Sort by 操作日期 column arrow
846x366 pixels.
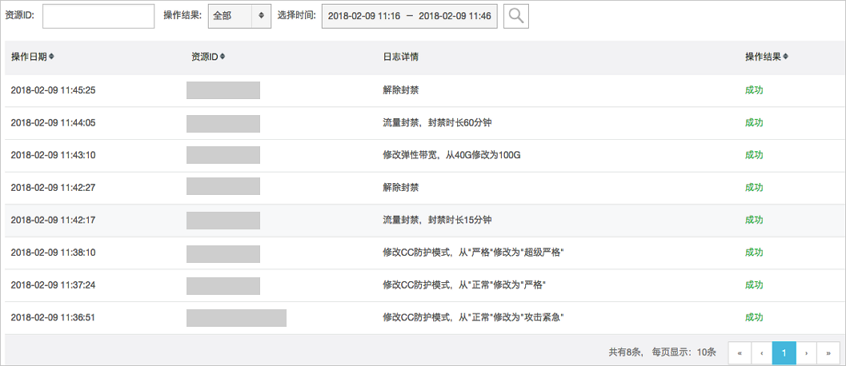(51, 57)
